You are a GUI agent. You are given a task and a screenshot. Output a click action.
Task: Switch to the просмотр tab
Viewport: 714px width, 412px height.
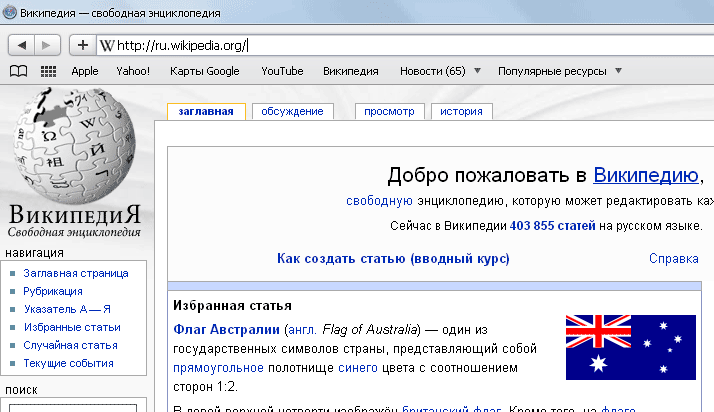point(389,112)
